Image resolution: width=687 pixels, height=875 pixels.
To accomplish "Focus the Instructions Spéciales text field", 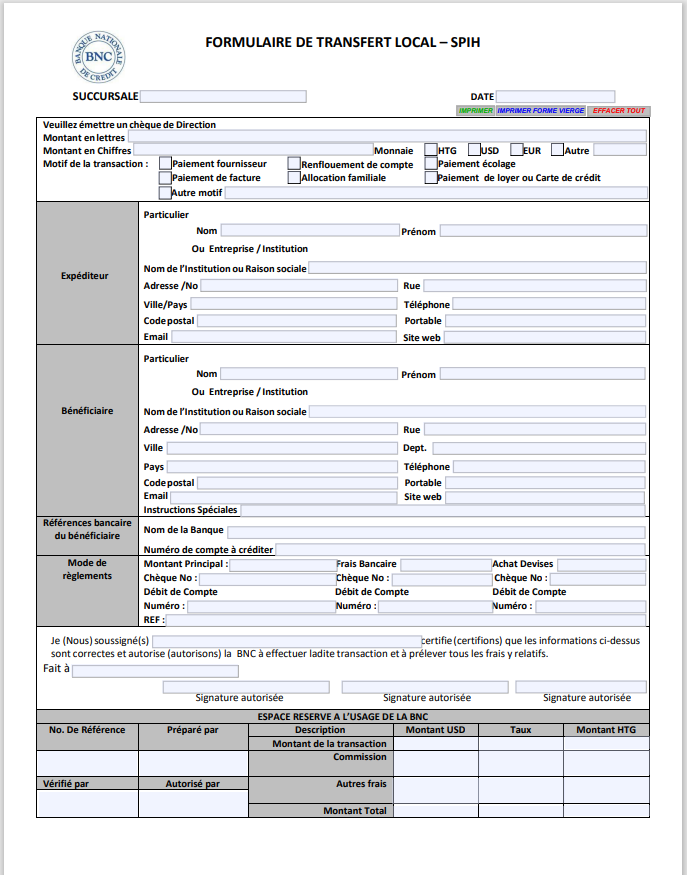I will click(443, 510).
